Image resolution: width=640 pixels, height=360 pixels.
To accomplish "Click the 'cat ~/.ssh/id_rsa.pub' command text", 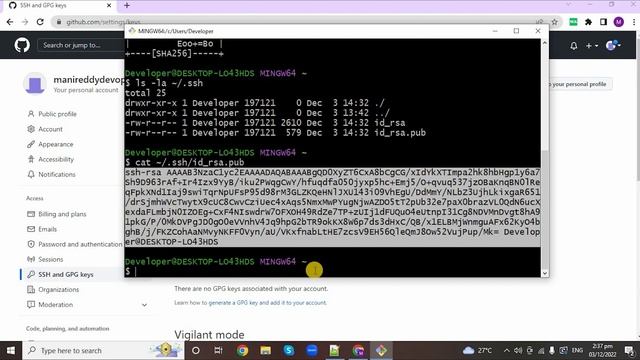I will 190,162.
